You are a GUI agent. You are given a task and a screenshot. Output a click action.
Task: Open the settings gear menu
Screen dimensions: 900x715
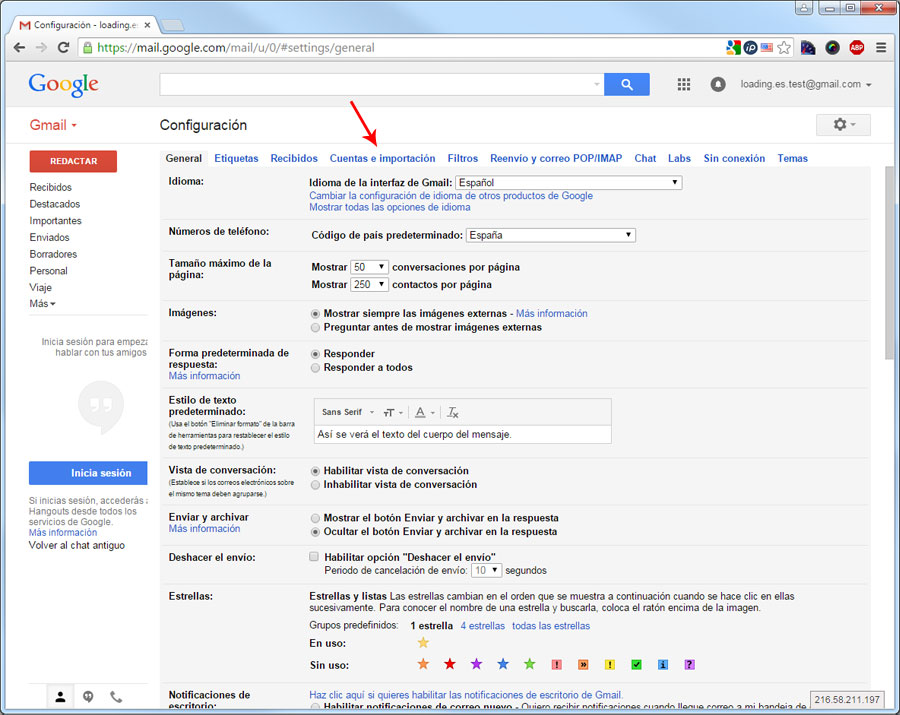click(843, 125)
